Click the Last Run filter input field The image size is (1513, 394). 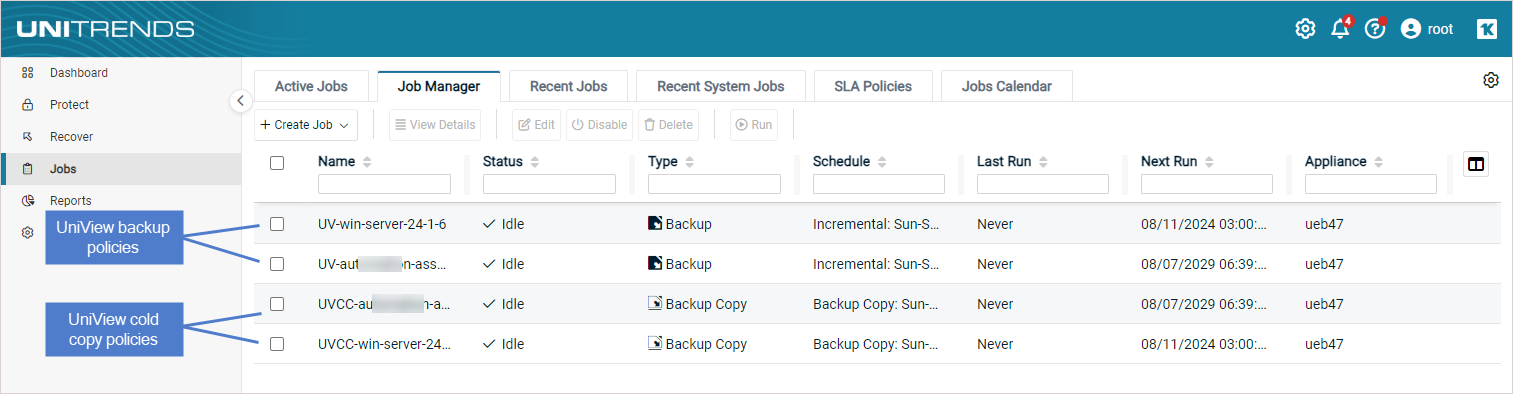[1043, 184]
